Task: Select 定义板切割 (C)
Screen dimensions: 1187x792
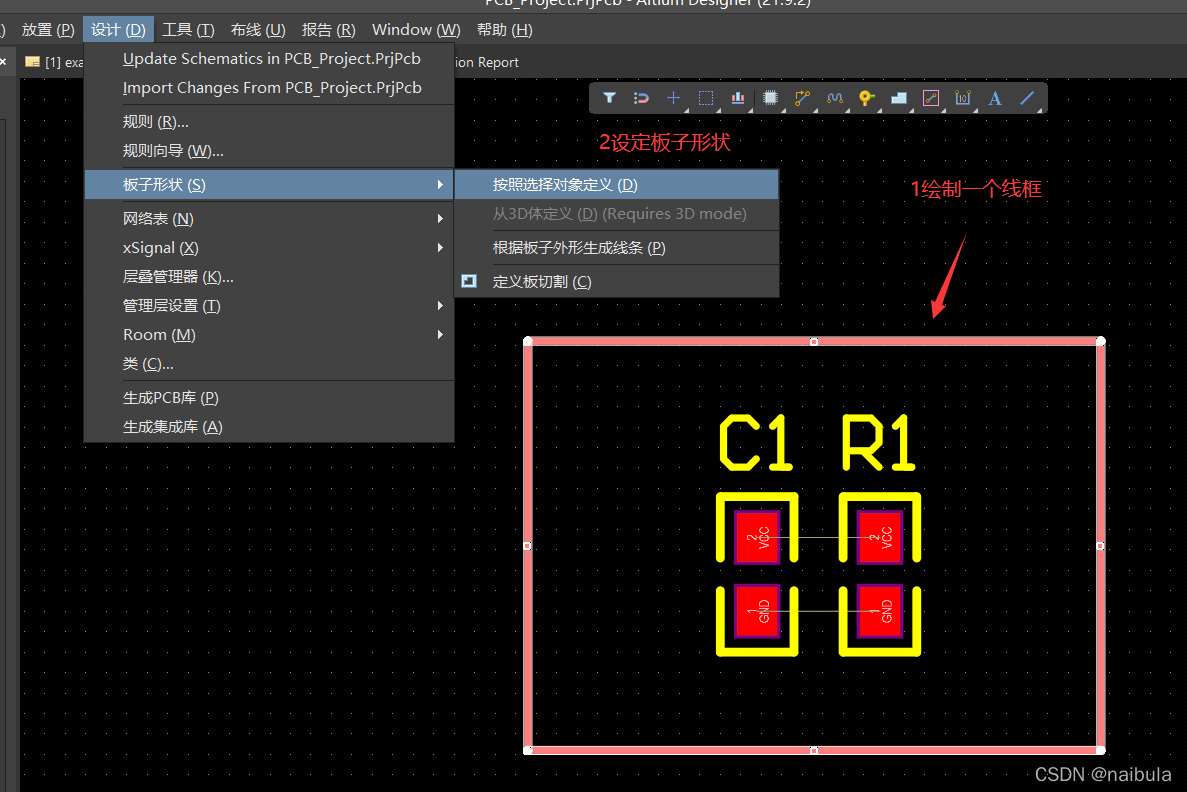Action: click(x=617, y=281)
